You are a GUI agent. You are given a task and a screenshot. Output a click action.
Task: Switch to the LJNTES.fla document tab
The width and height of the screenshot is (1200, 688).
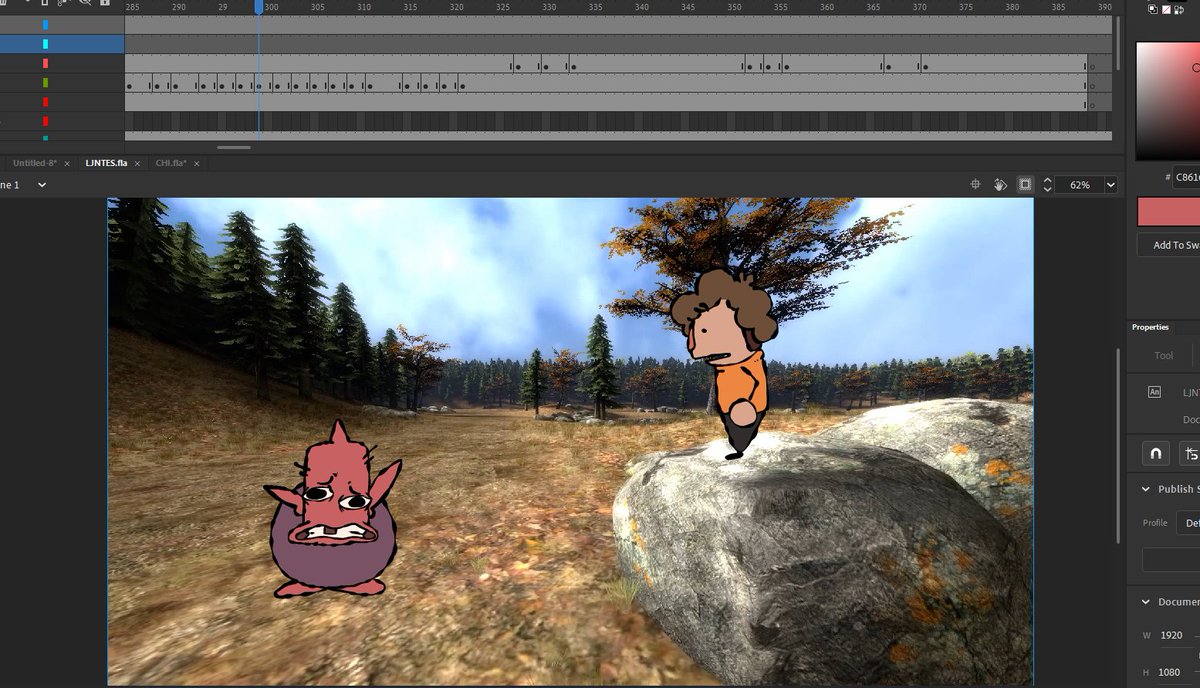[x=106, y=163]
